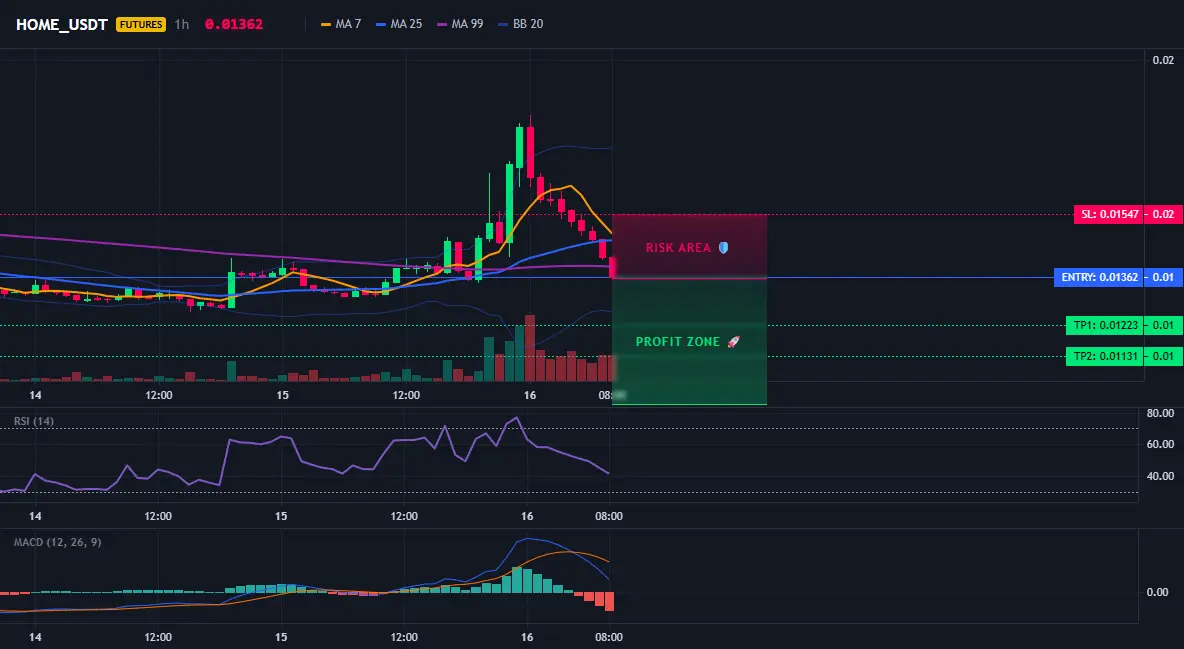Click the 40.00 level on RSI axis
The width and height of the screenshot is (1184, 649).
(1160, 476)
